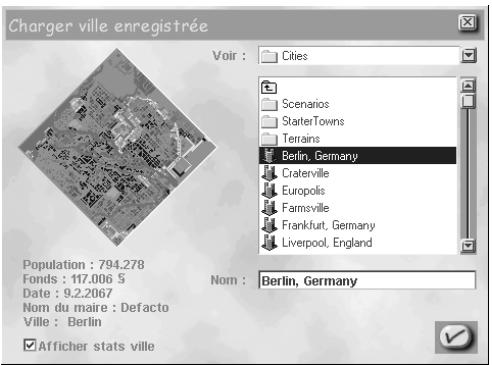Click the Berlin, Germany city icon
This screenshot has height=365, width=492.
[x=269, y=156]
